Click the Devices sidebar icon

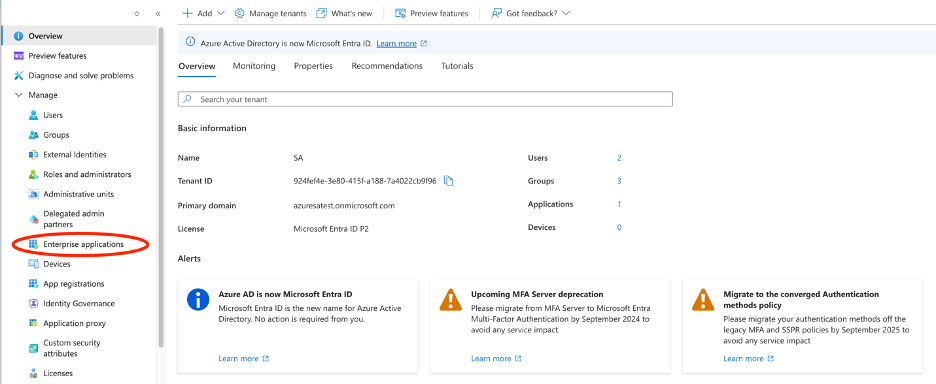33,264
